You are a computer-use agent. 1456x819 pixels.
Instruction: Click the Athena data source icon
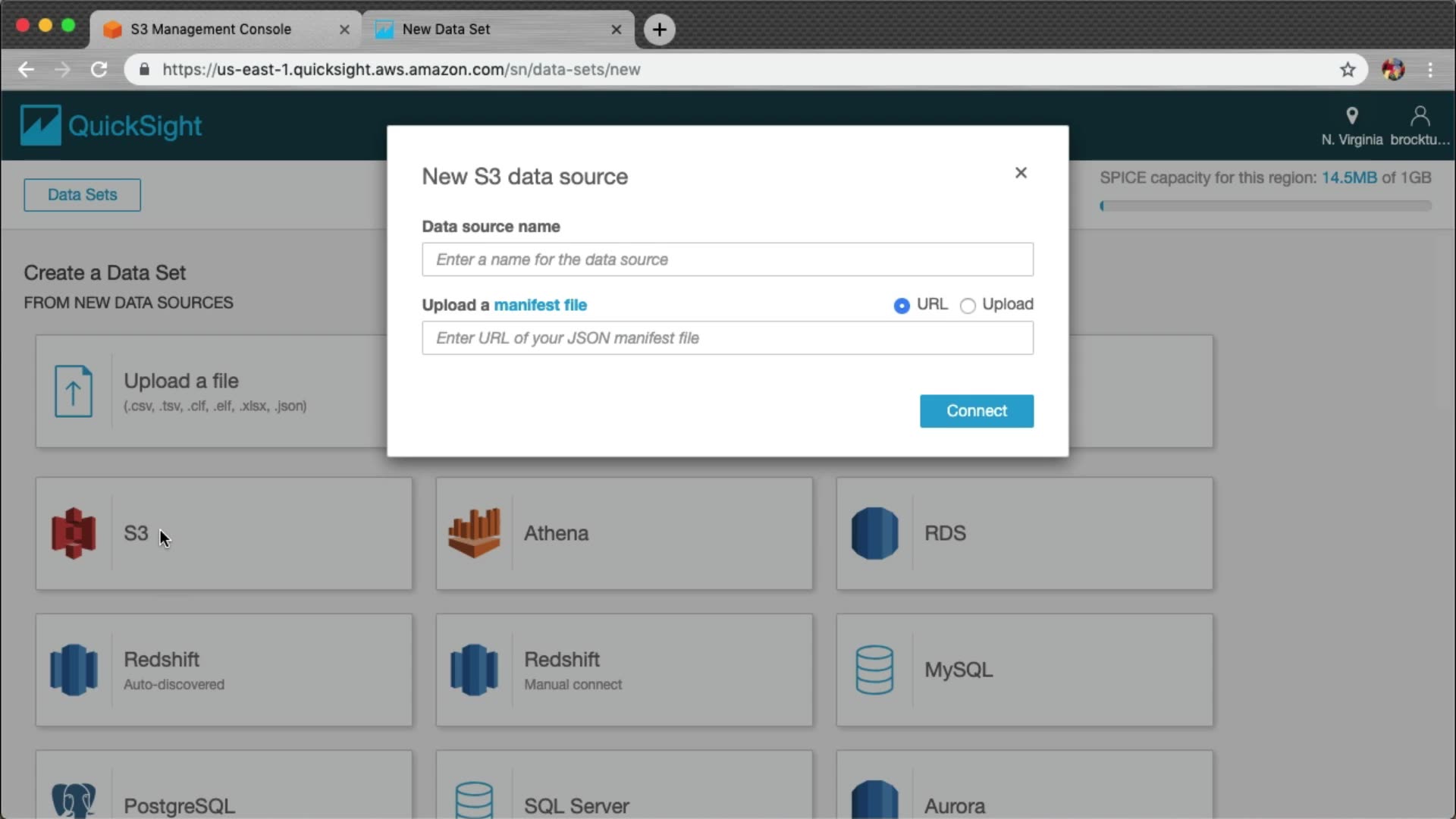click(x=474, y=533)
